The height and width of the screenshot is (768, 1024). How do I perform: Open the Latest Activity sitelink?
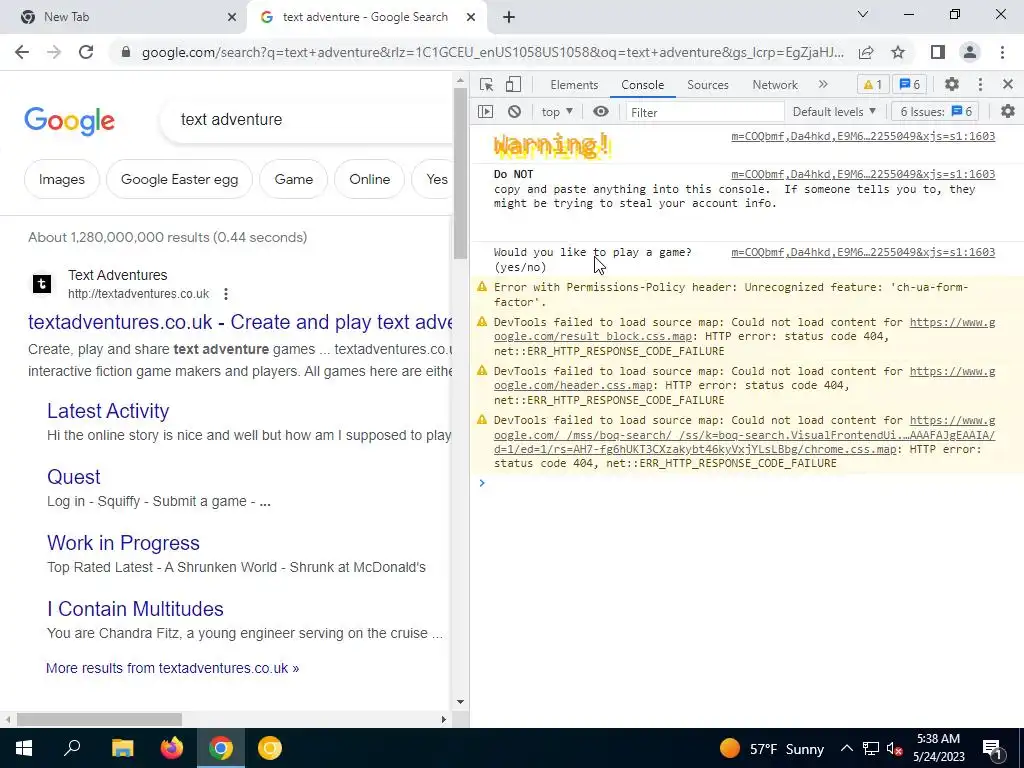[108, 411]
